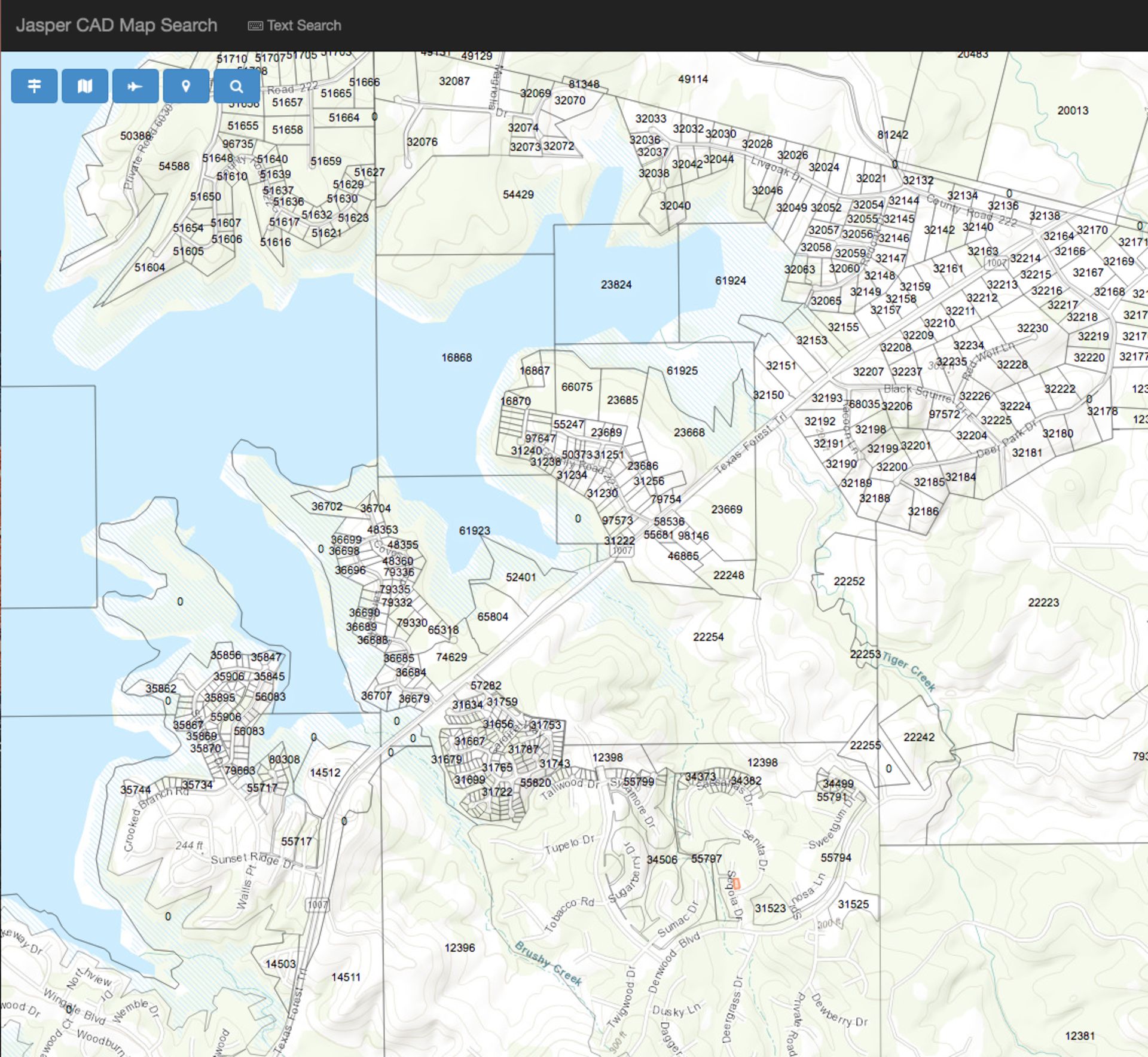This screenshot has height=1057, width=1148.
Task: Click the 1007 road shield below Sunset Ridge Dr
Action: coord(317,905)
